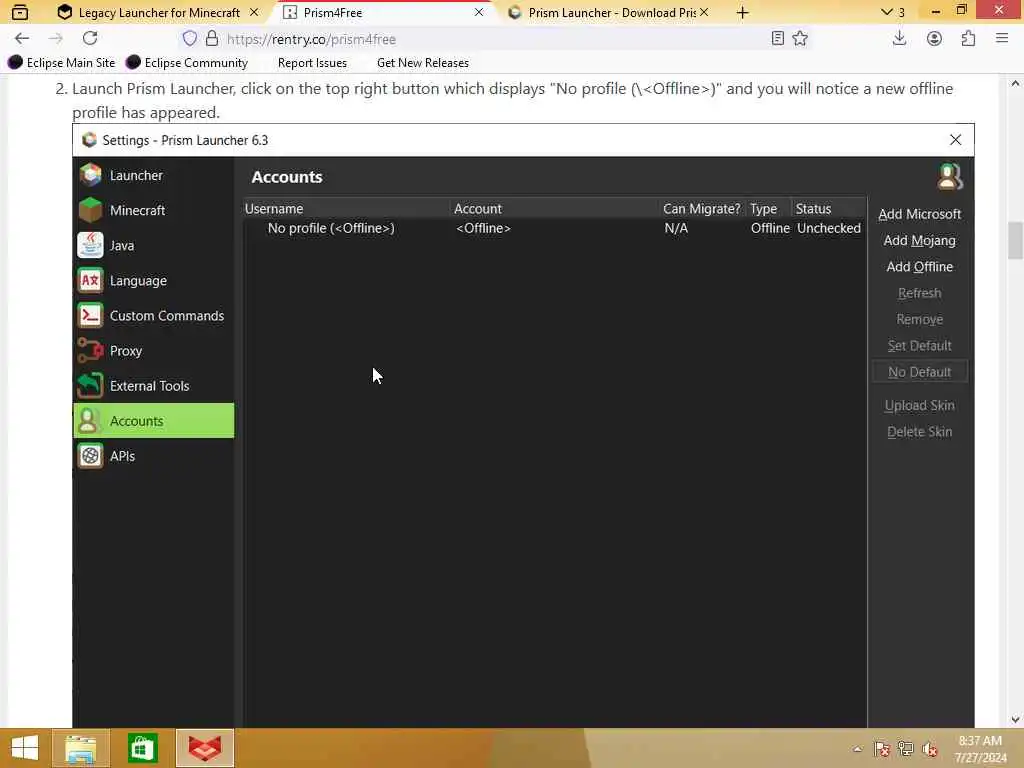Switch to Prism4Free tab
The width and height of the screenshot is (1024, 768).
(x=384, y=12)
